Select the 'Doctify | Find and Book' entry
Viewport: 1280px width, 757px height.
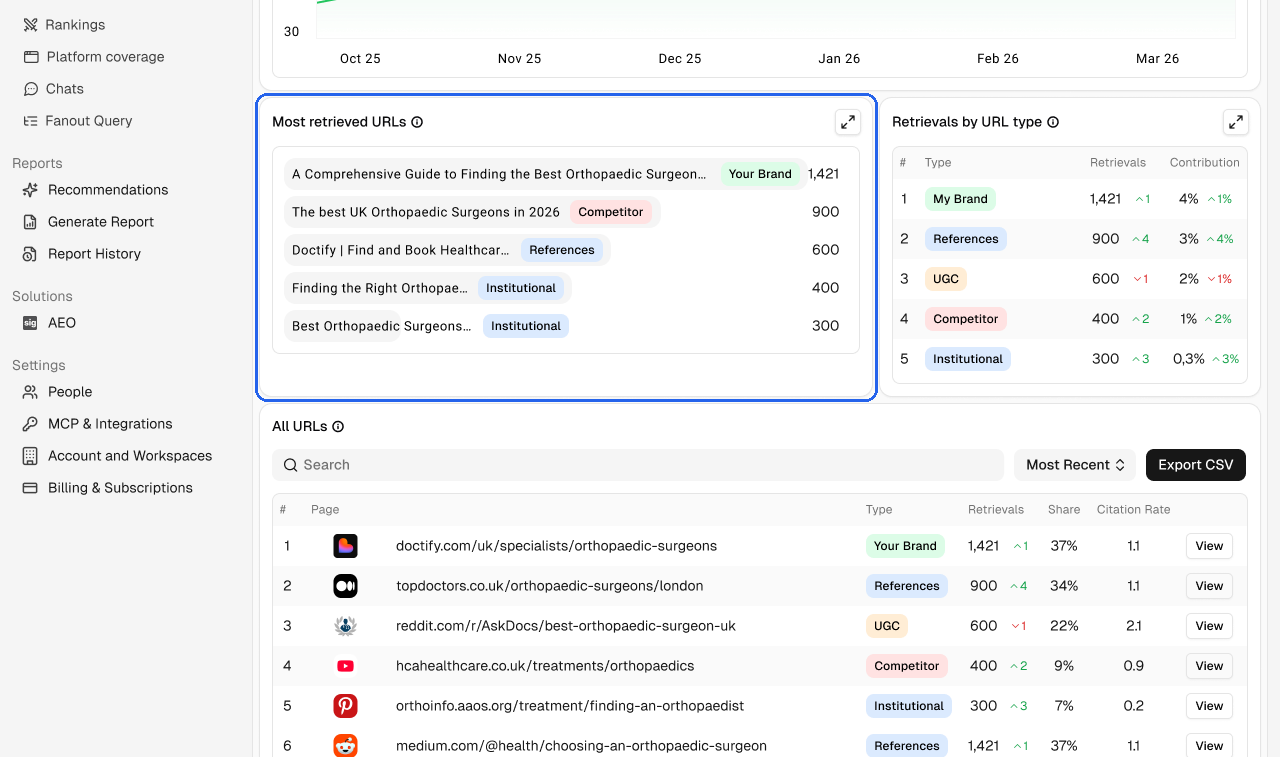(401, 250)
